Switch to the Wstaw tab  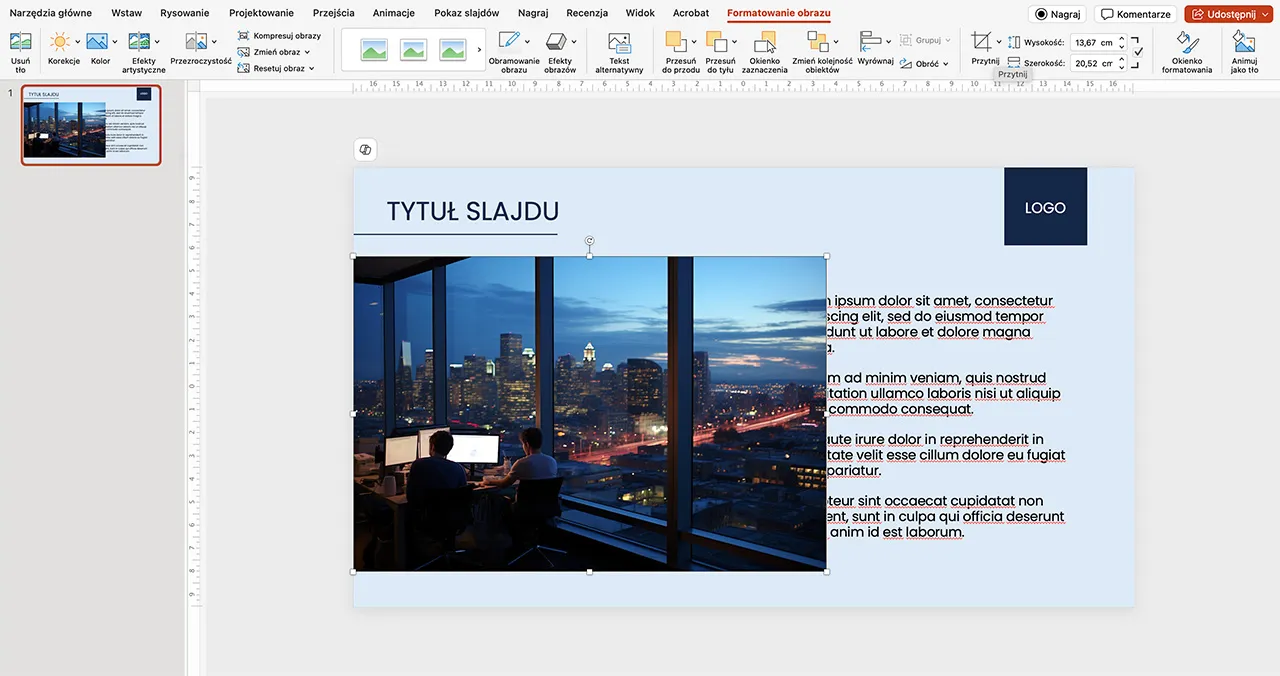tap(126, 13)
